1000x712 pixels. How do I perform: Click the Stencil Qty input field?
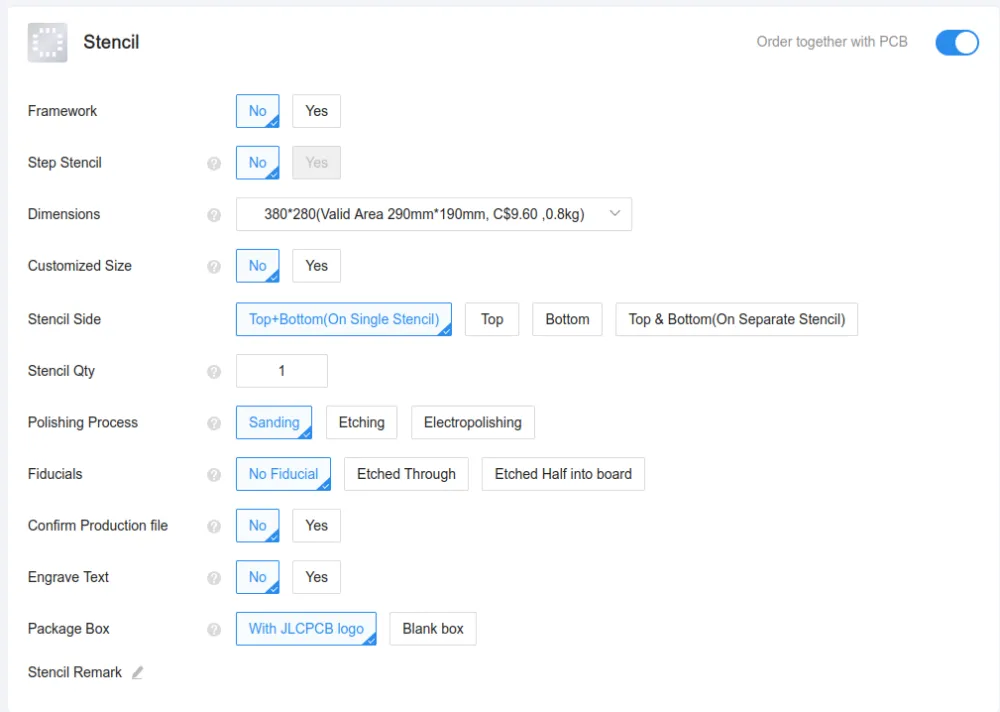click(281, 371)
